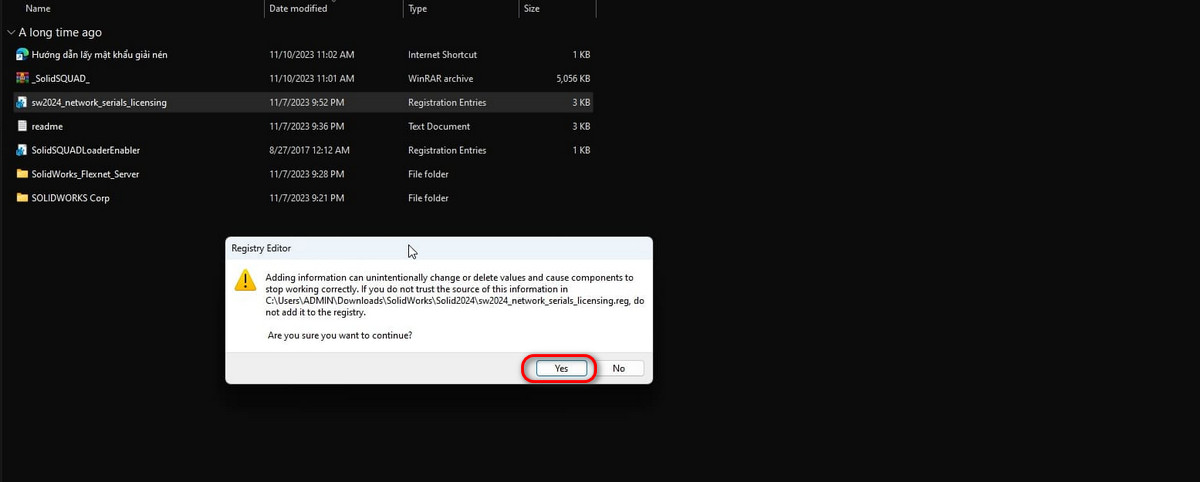1200x482 pixels.
Task: Select the SolidSQUADLoaderEnabler file name
Action: pyautogui.click(x=86, y=150)
